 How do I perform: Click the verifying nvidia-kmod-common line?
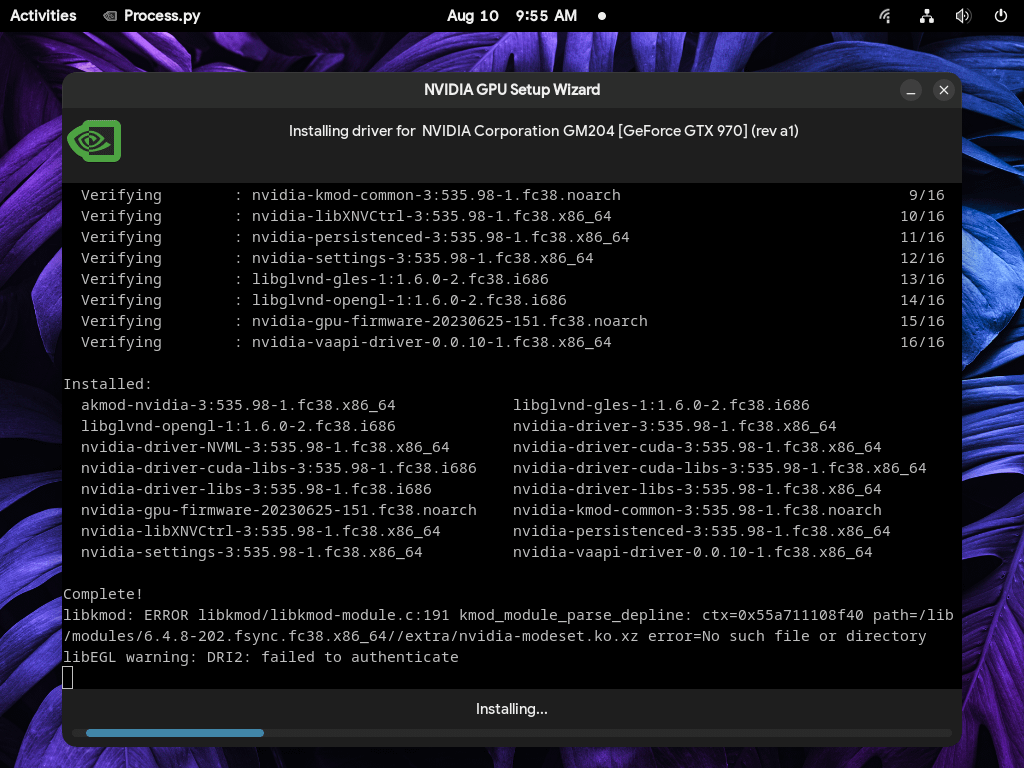tap(513, 195)
